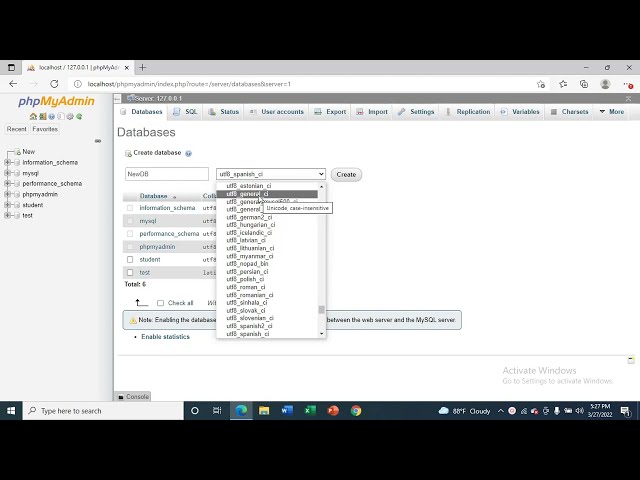640x480 pixels.
Task: Open browser favorites list icon
Action: coord(563,84)
